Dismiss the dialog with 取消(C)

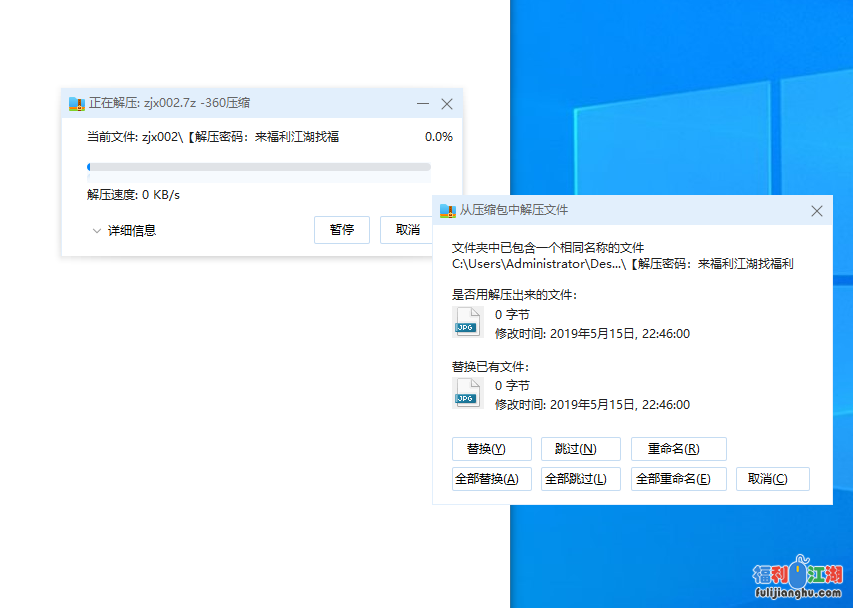(772, 479)
